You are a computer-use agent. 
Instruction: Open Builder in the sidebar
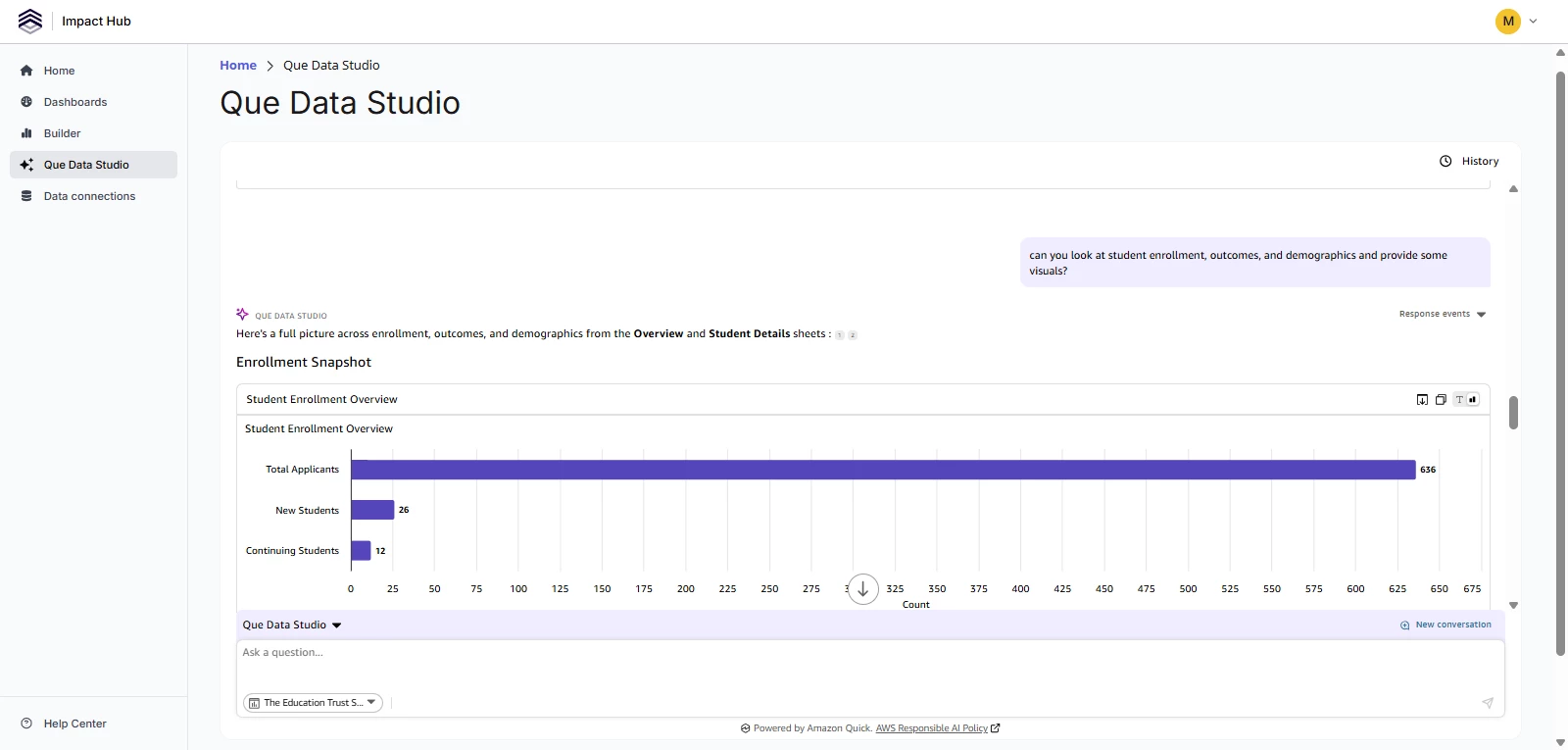pos(93,133)
